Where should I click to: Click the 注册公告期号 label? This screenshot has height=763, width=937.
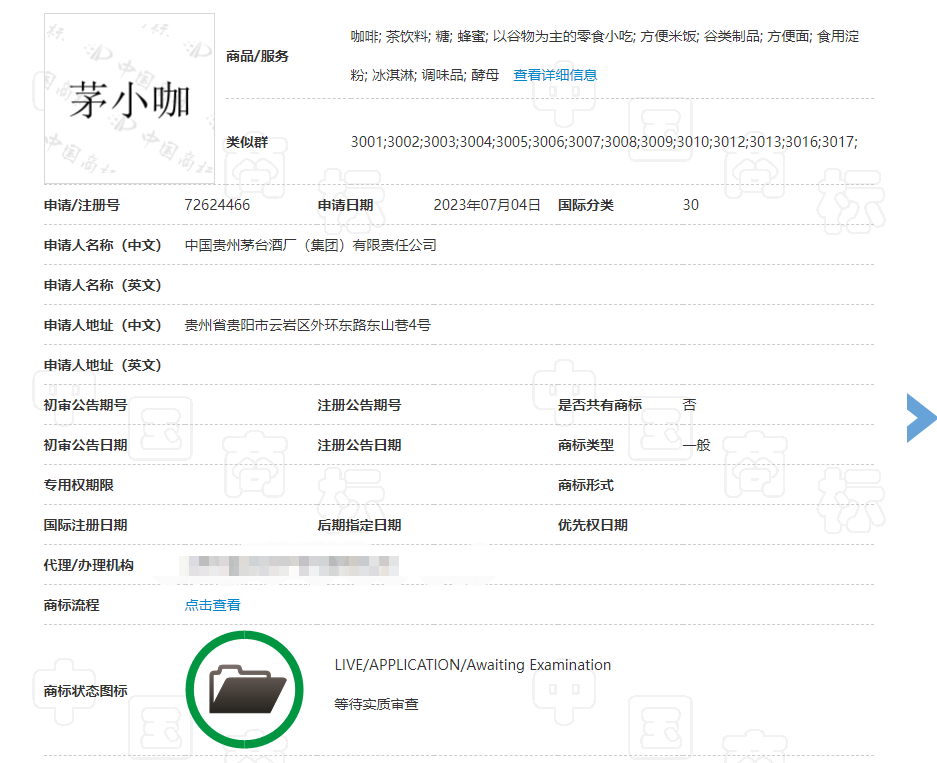[x=359, y=405]
